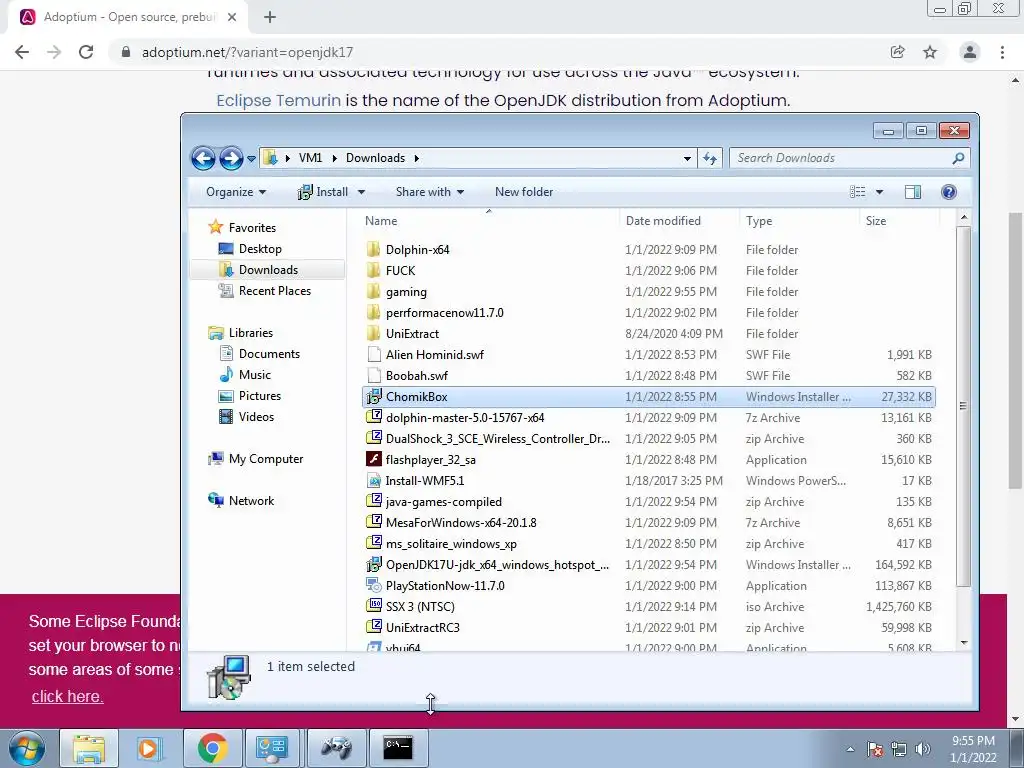Open the Share with menu
Viewport: 1024px width, 768px height.
[430, 192]
